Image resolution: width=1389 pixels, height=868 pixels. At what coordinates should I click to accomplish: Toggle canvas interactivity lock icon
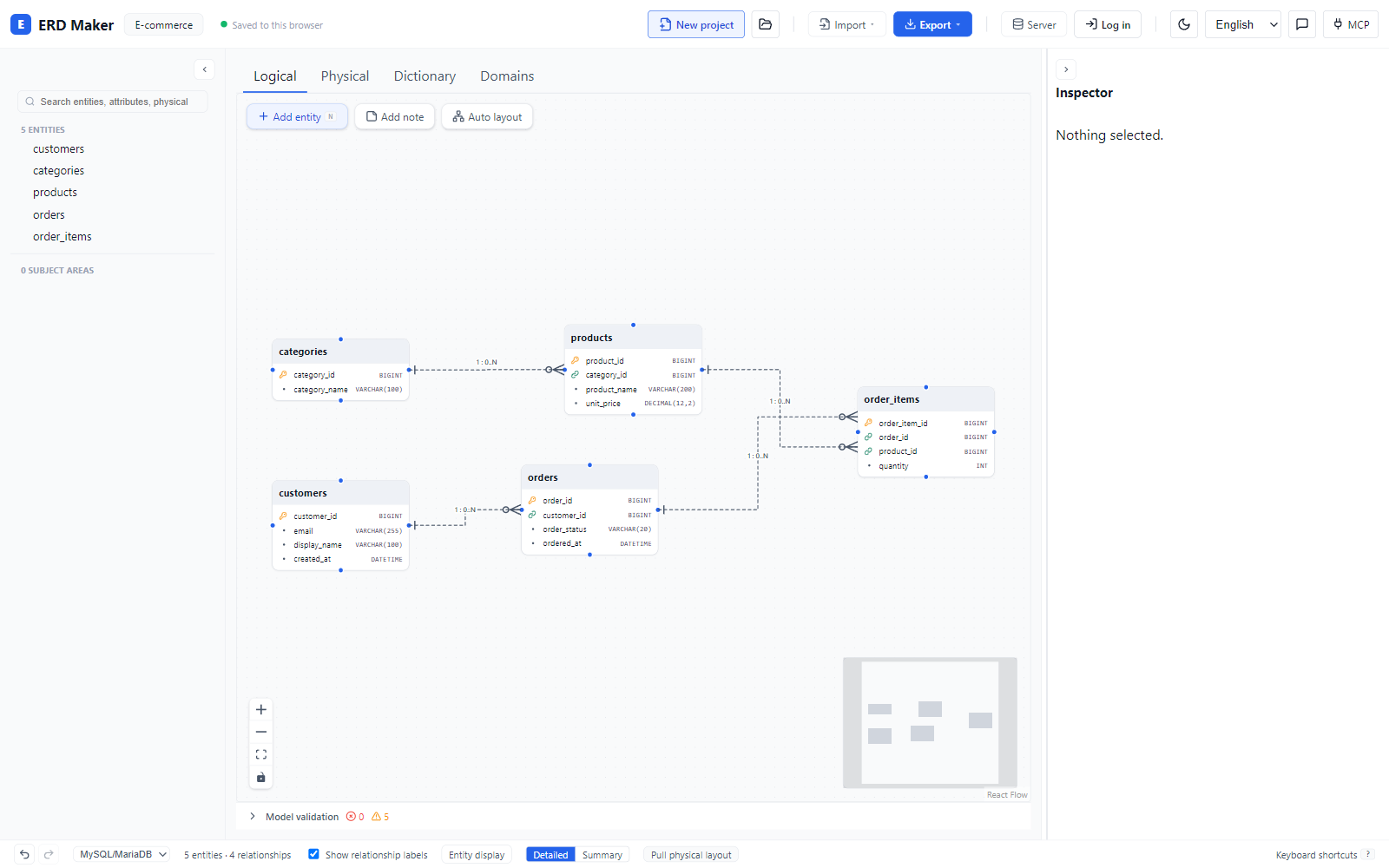click(261, 778)
